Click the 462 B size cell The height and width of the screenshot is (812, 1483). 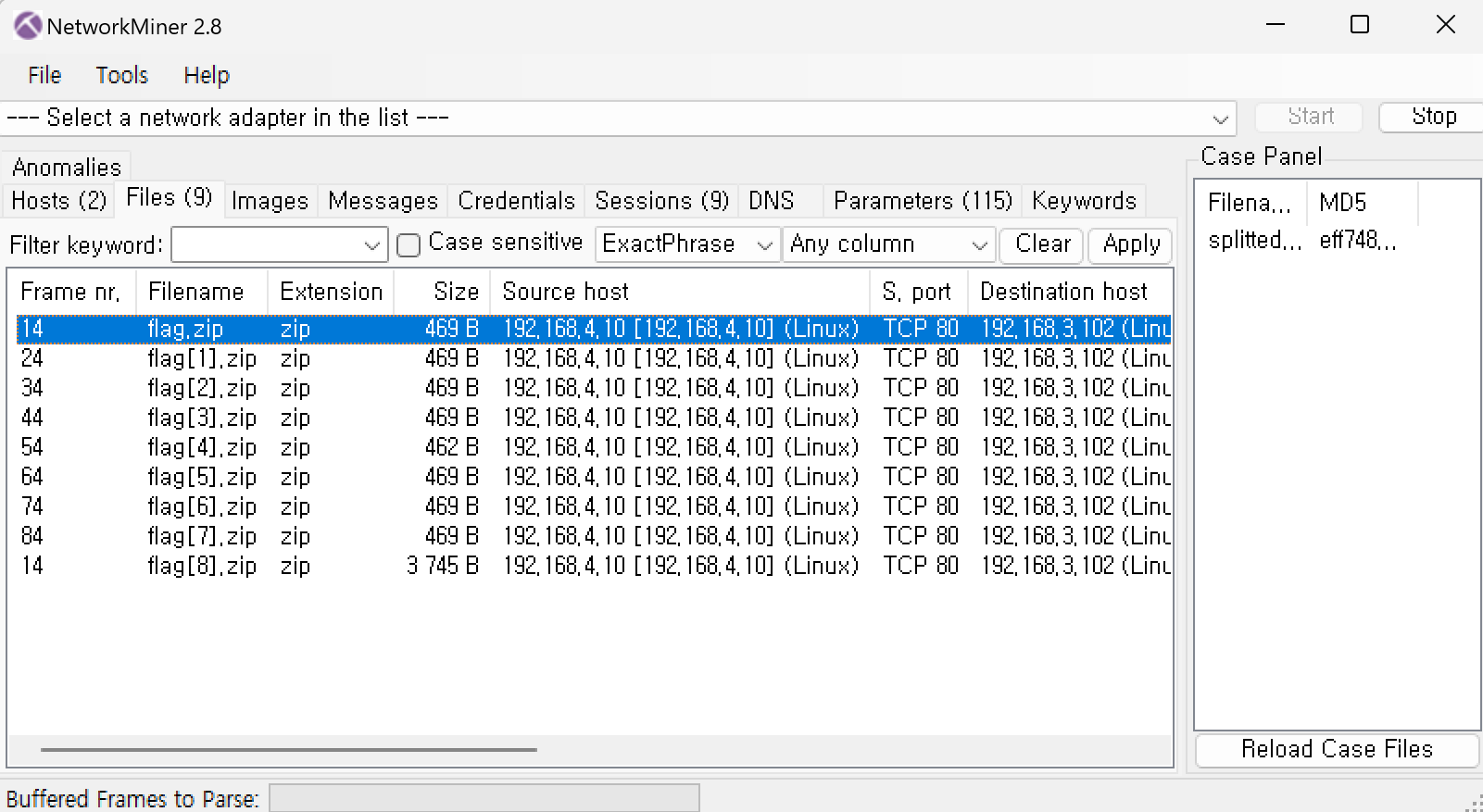pos(452,447)
